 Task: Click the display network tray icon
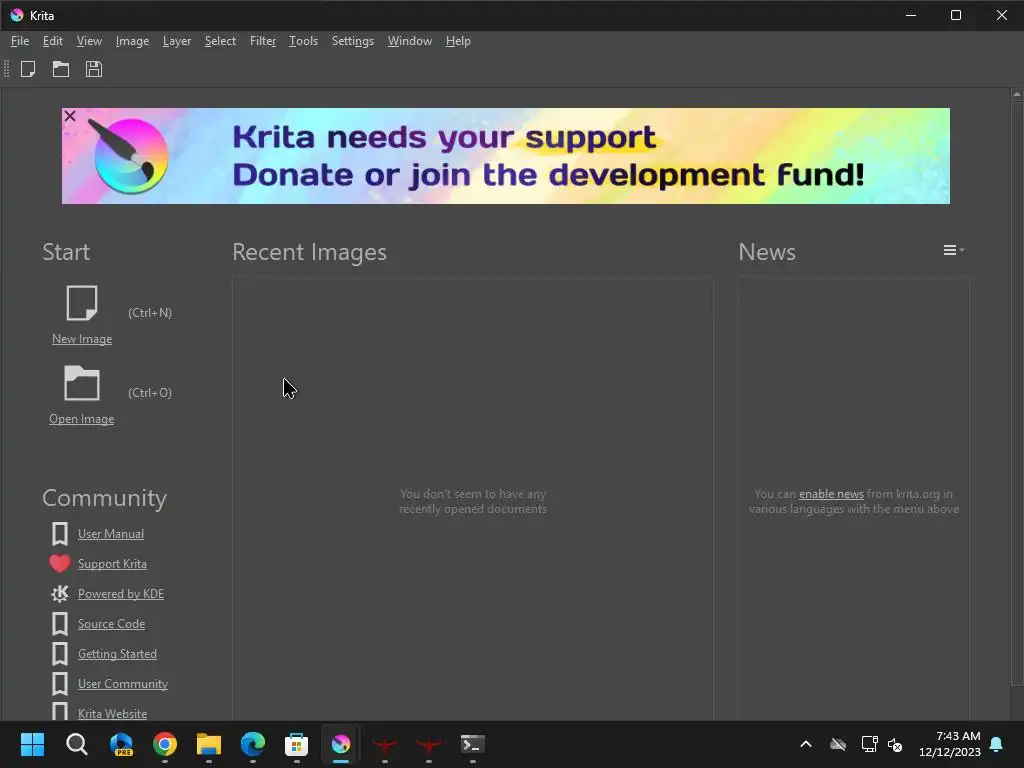[x=869, y=744]
